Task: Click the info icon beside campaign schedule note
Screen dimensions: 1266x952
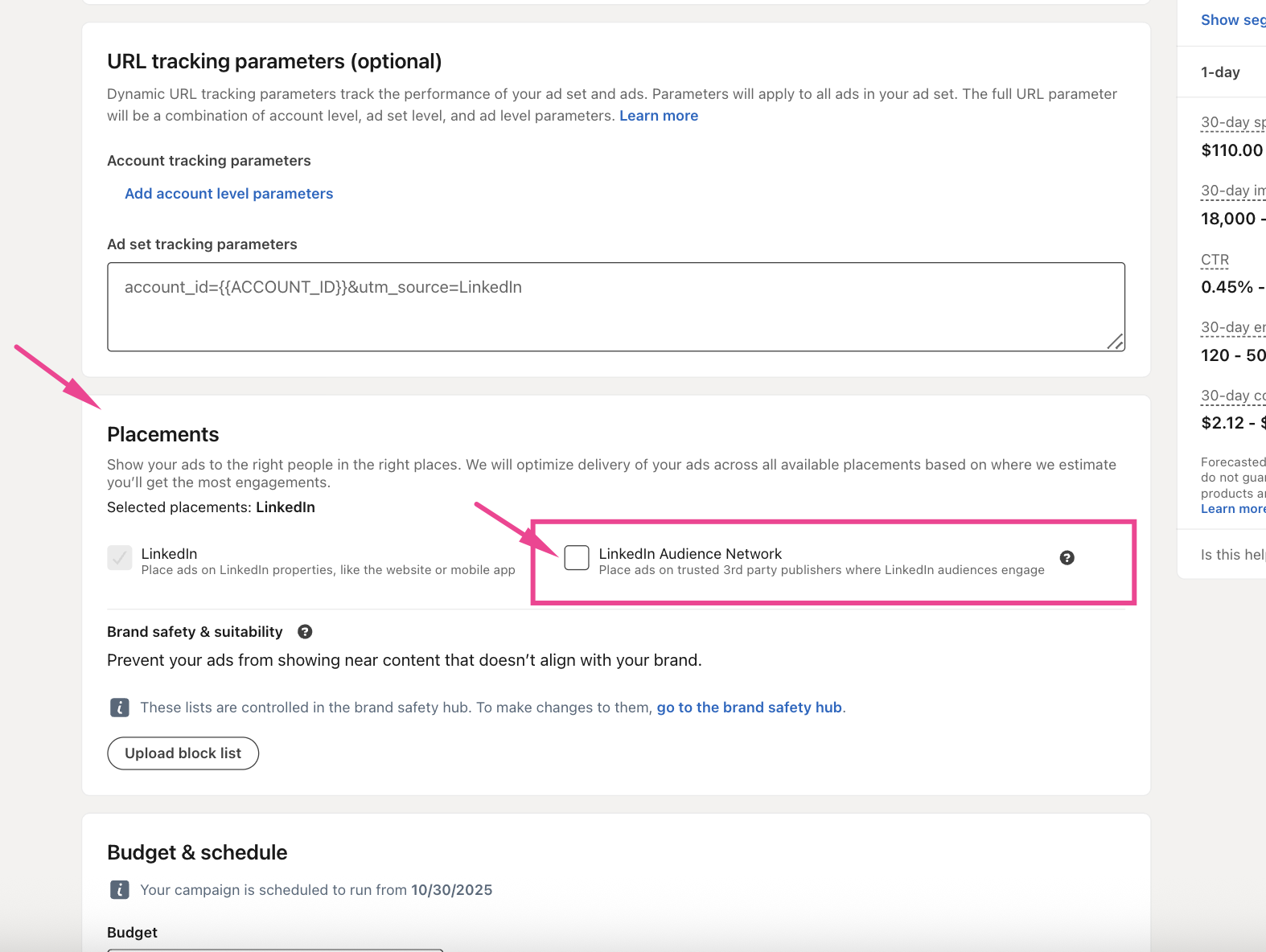Action: (119, 890)
